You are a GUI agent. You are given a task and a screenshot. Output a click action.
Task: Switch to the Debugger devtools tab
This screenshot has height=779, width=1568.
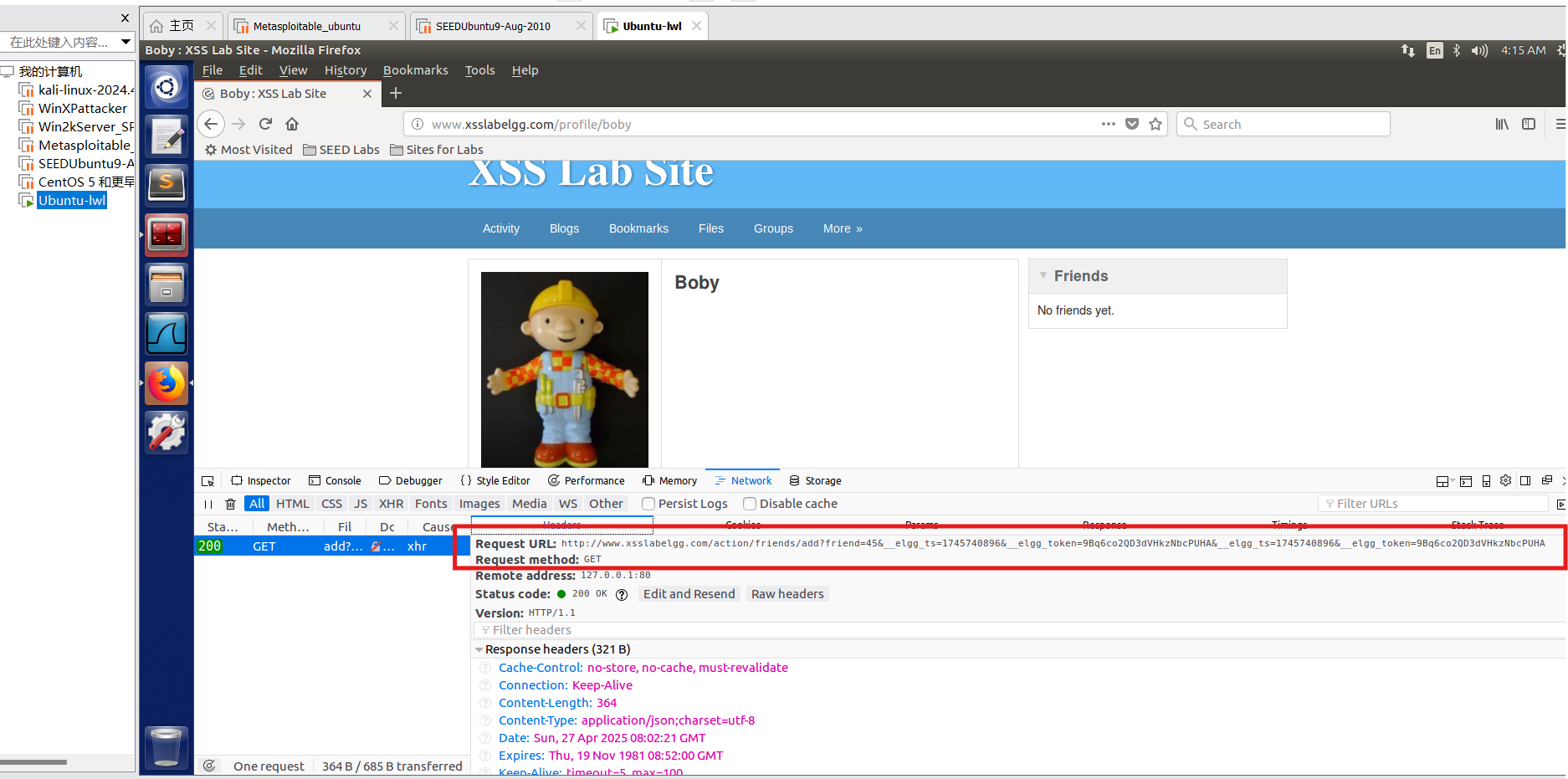pos(410,481)
